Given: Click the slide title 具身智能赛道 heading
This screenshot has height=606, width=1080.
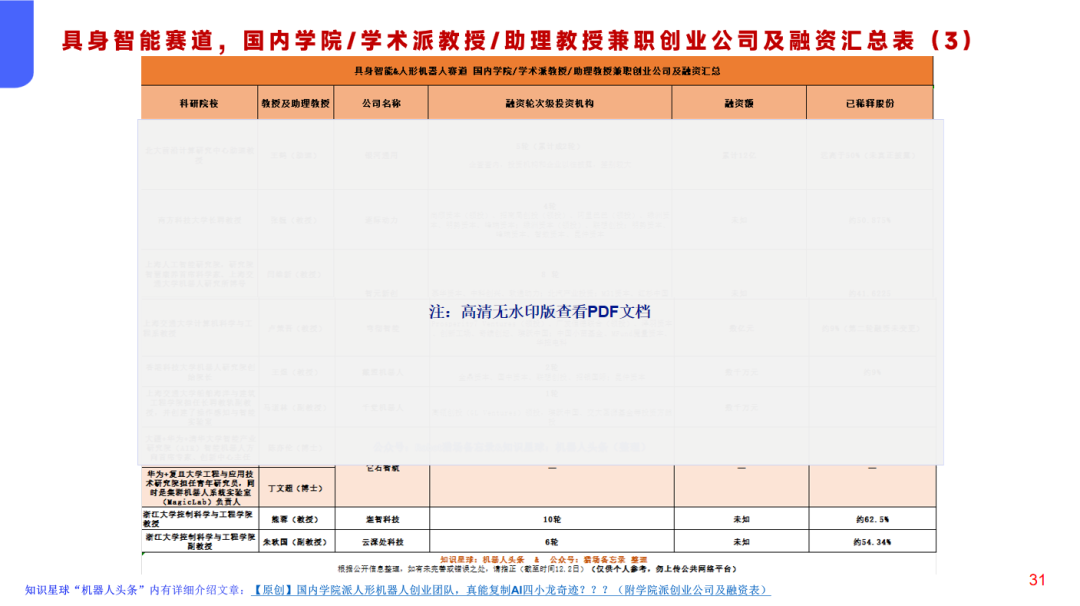Looking at the screenshot, I should (x=517, y=41).
